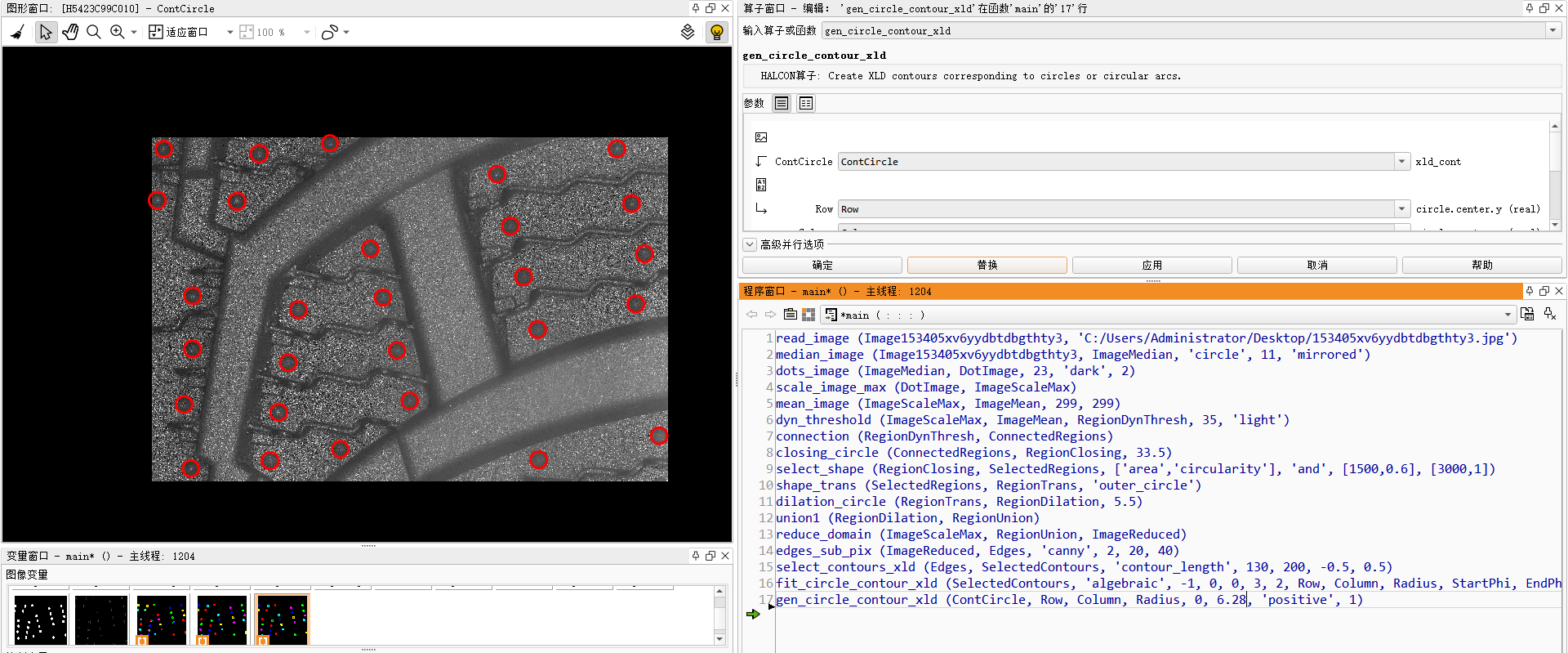Click the operator name input field
The image size is (1568, 653).
[x=1183, y=31]
